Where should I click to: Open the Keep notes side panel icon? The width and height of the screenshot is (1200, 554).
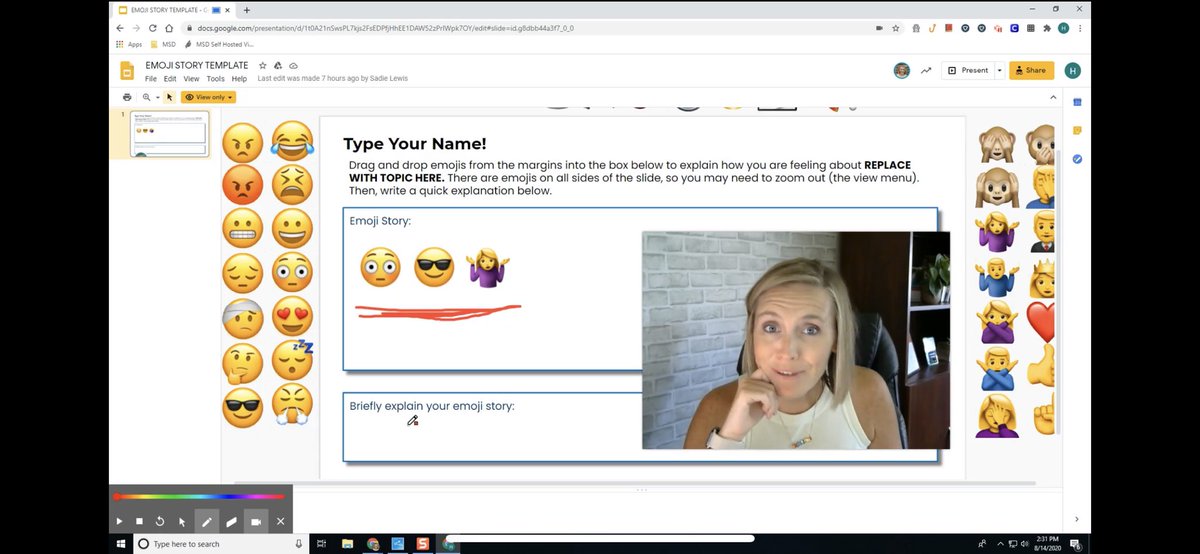[1077, 130]
